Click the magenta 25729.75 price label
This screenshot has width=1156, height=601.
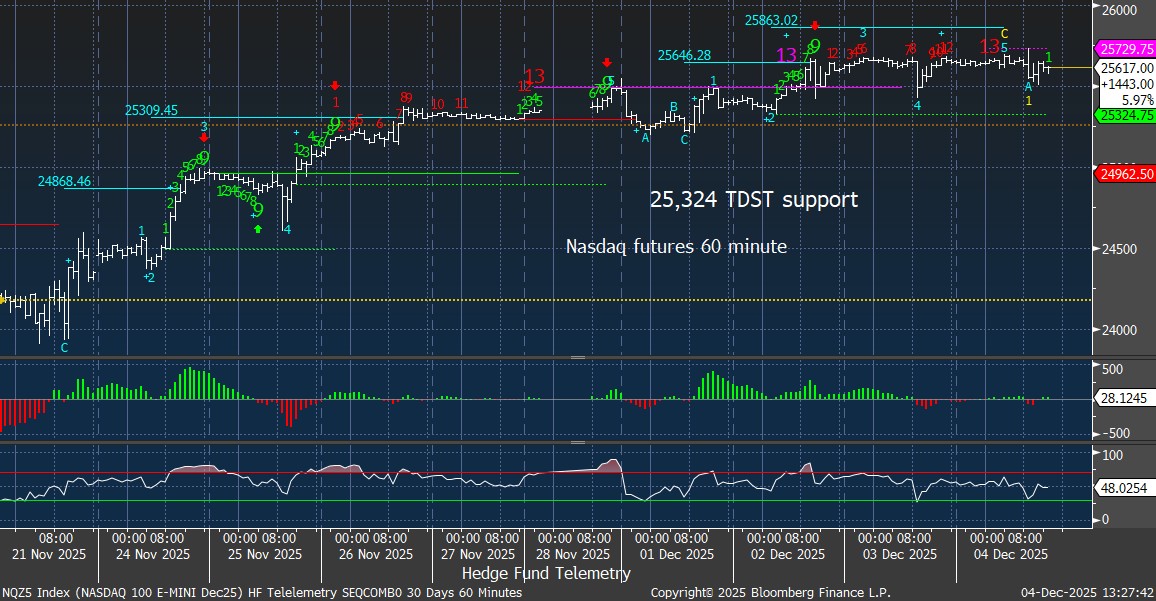1126,48
